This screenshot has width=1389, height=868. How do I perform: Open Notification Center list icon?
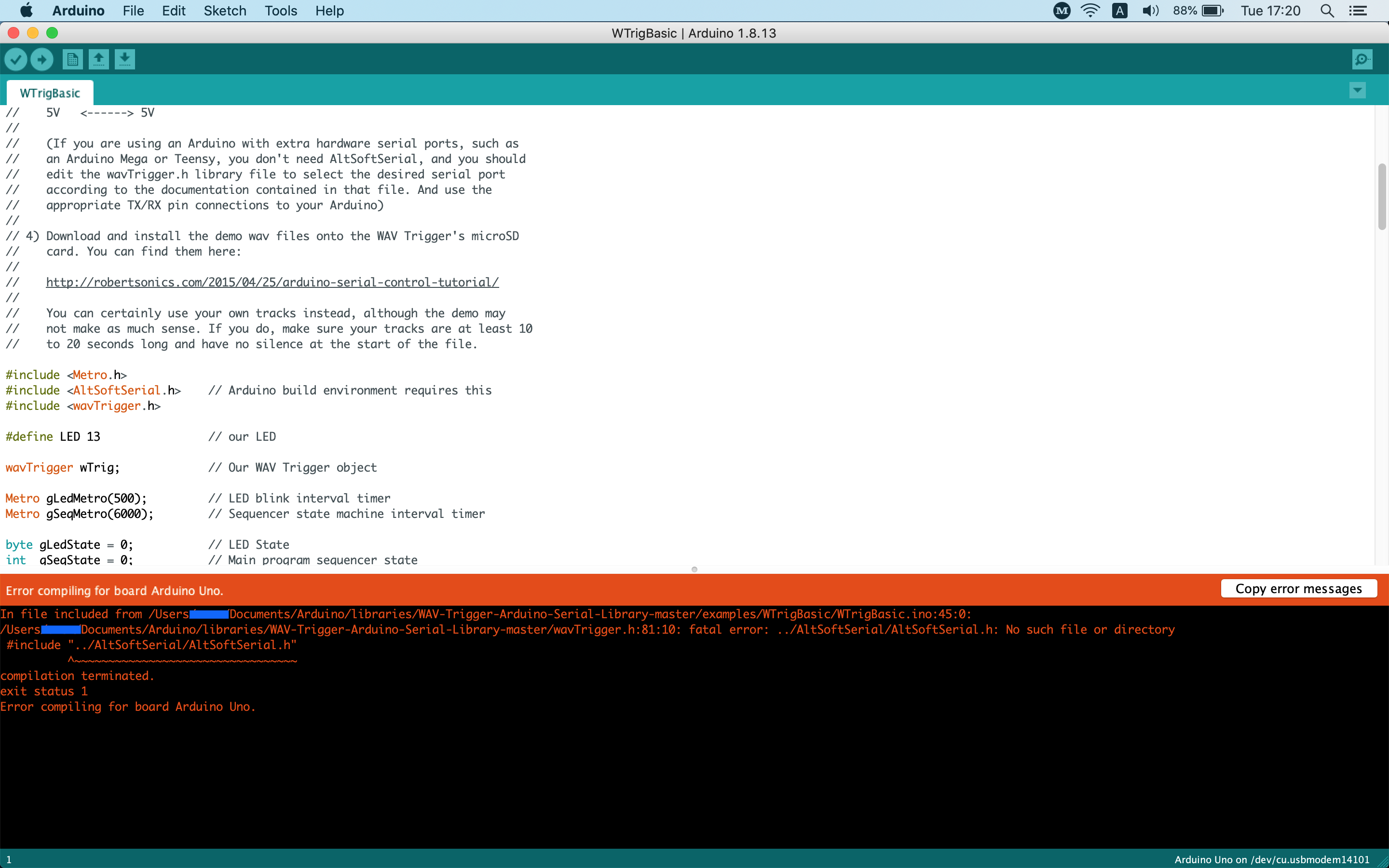tap(1358, 11)
